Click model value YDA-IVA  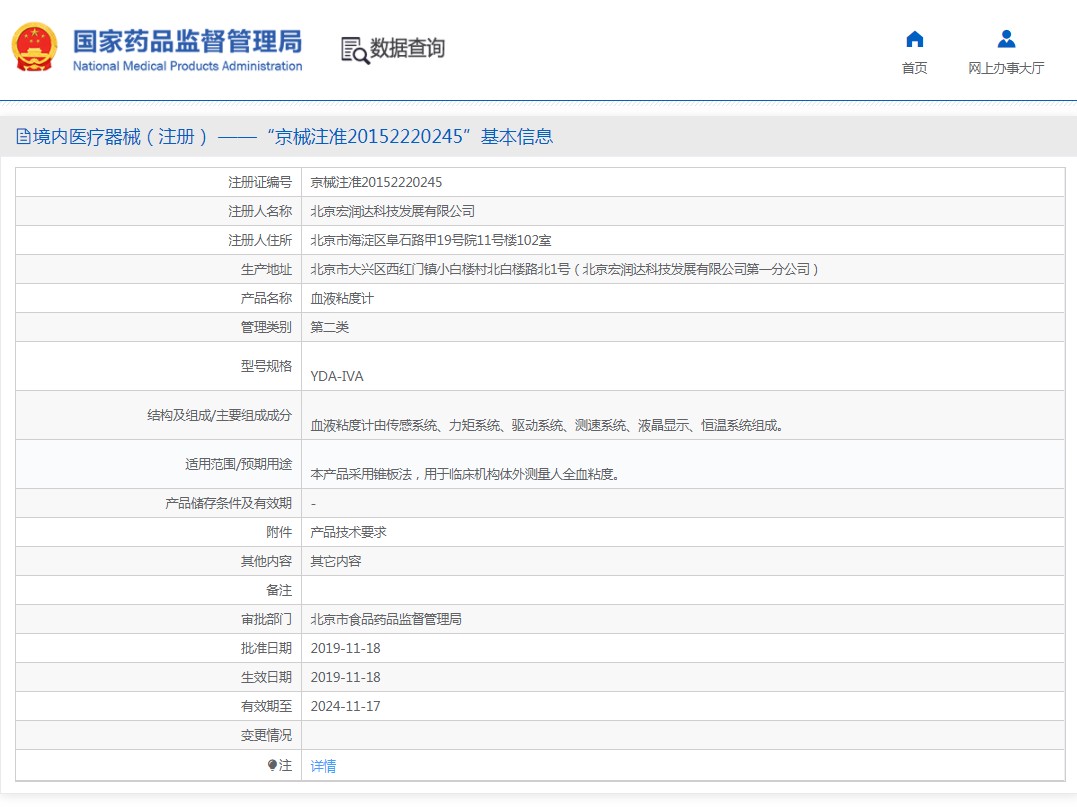[337, 376]
